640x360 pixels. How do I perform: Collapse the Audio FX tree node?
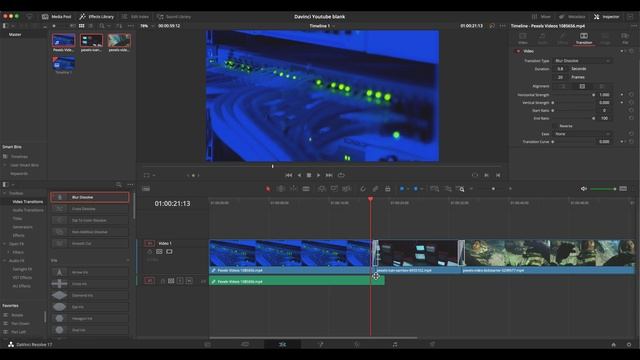coord(4,261)
